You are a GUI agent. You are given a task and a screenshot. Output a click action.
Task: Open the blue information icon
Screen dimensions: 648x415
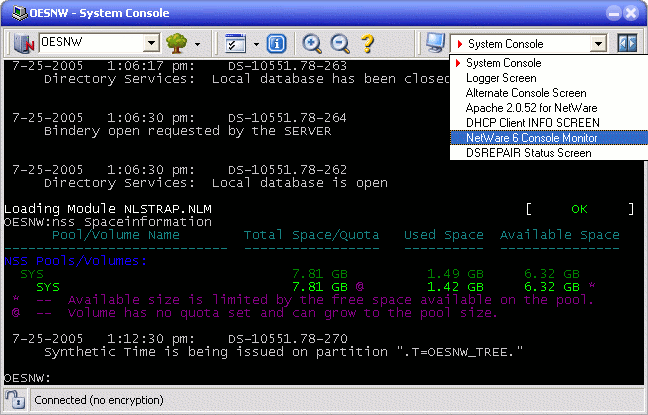click(x=277, y=44)
